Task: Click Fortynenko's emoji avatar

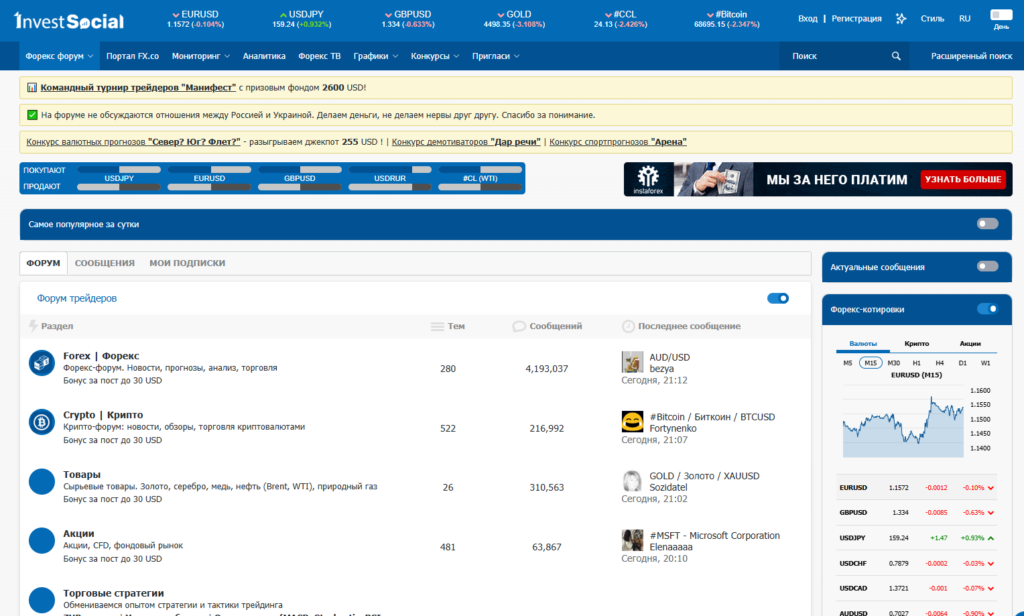Action: tap(632, 421)
